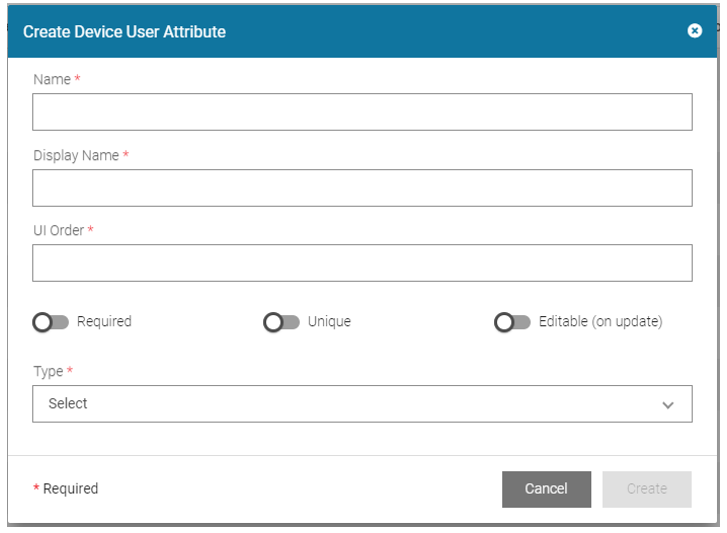This screenshot has width=727, height=533.
Task: Click the chevron arrow in Type dropdown
Action: click(668, 405)
